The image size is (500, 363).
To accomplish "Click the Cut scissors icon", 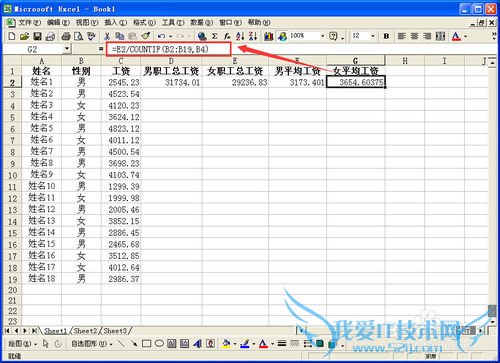I will (x=107, y=36).
